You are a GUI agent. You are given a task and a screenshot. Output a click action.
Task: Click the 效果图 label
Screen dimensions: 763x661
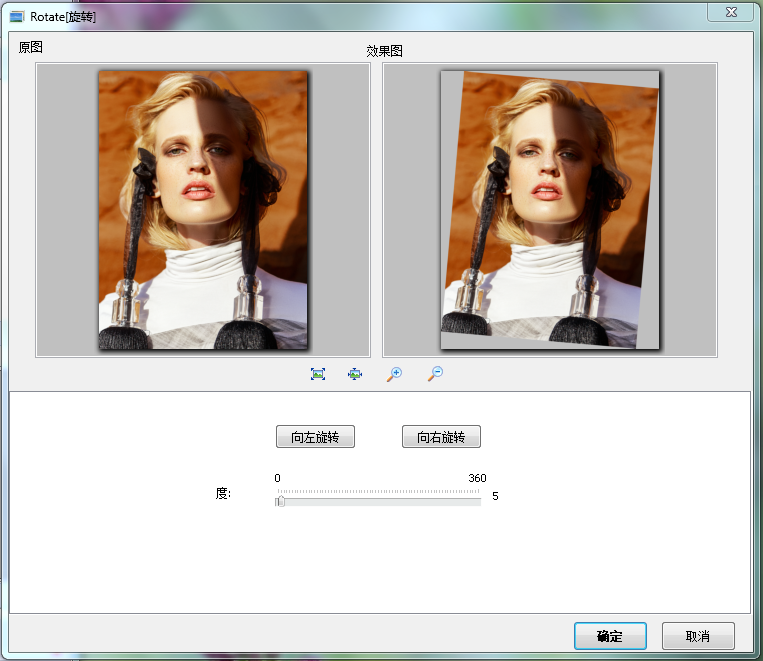click(x=384, y=51)
